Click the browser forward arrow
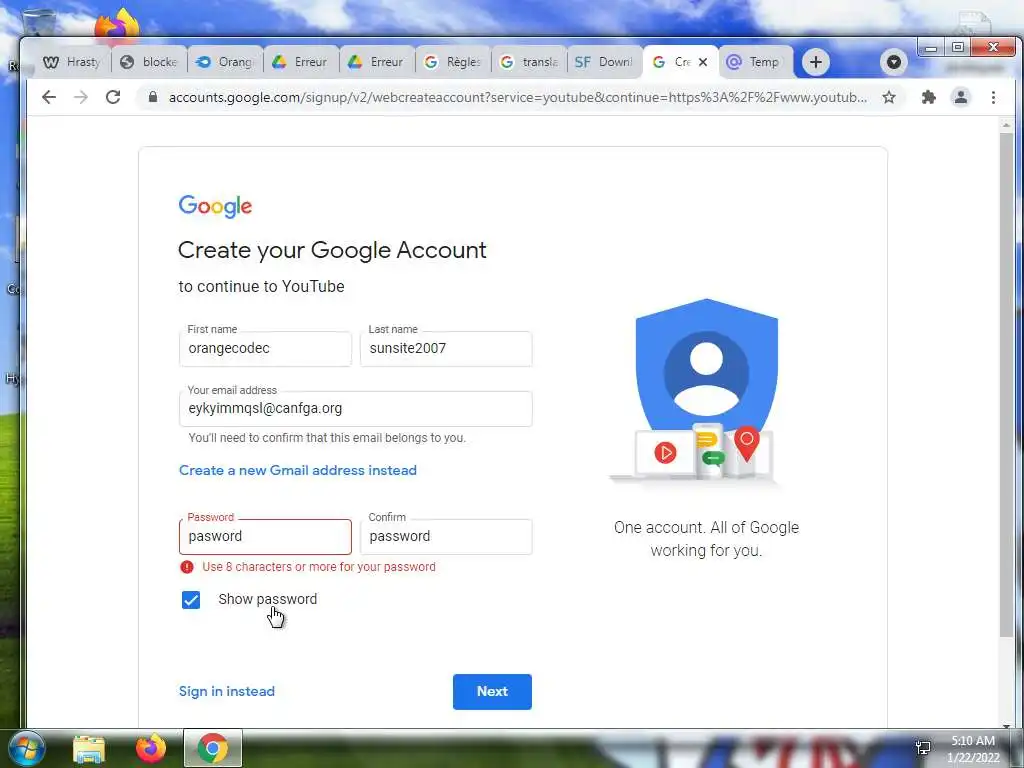 pyautogui.click(x=81, y=97)
